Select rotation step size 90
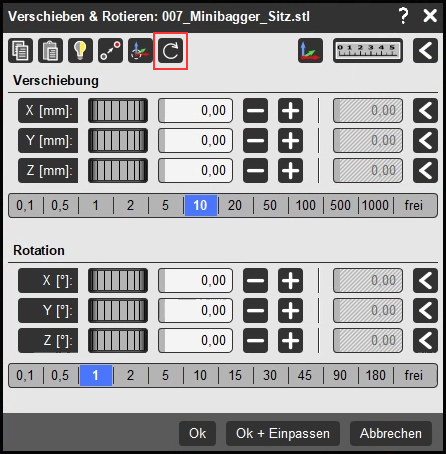446x454 pixels. click(x=340, y=375)
